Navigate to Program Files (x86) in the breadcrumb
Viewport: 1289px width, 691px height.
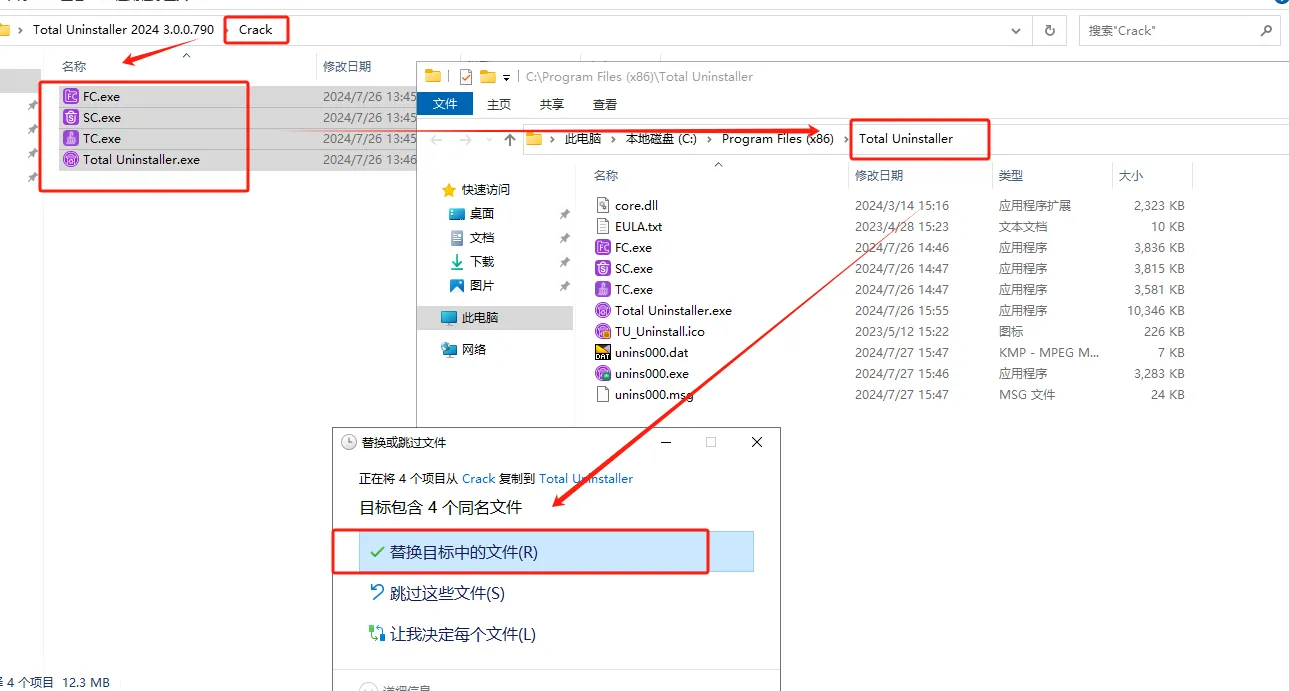[778, 139]
